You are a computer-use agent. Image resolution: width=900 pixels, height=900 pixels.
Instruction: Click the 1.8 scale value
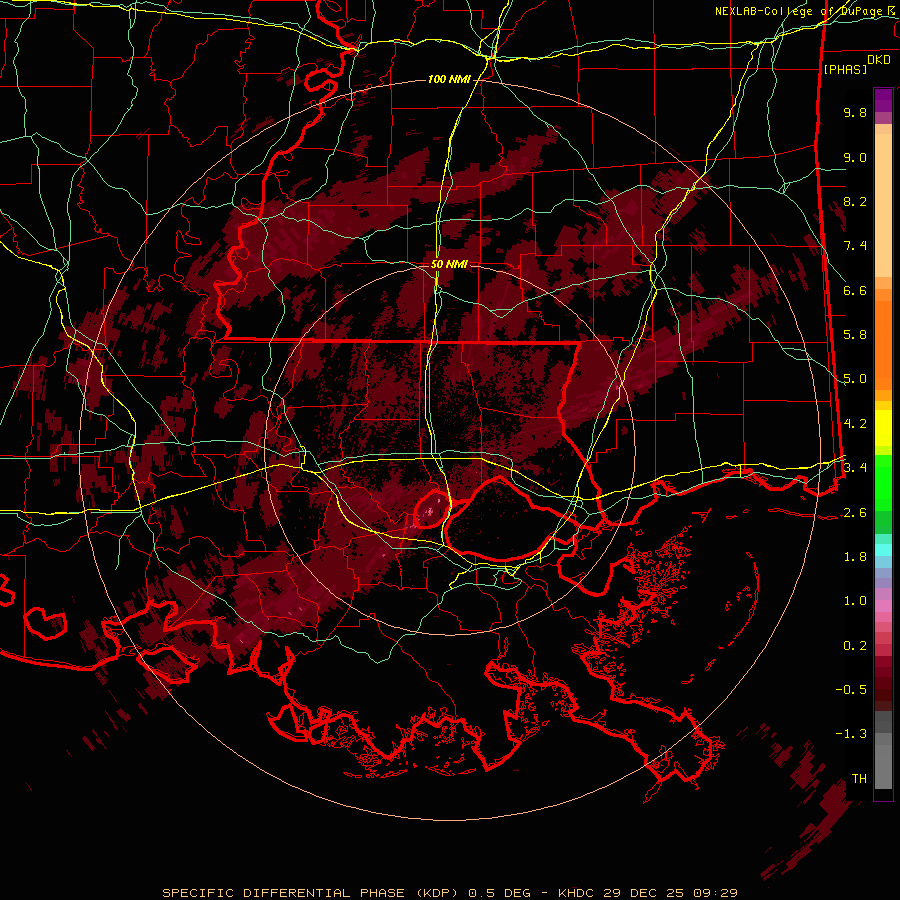855,557
